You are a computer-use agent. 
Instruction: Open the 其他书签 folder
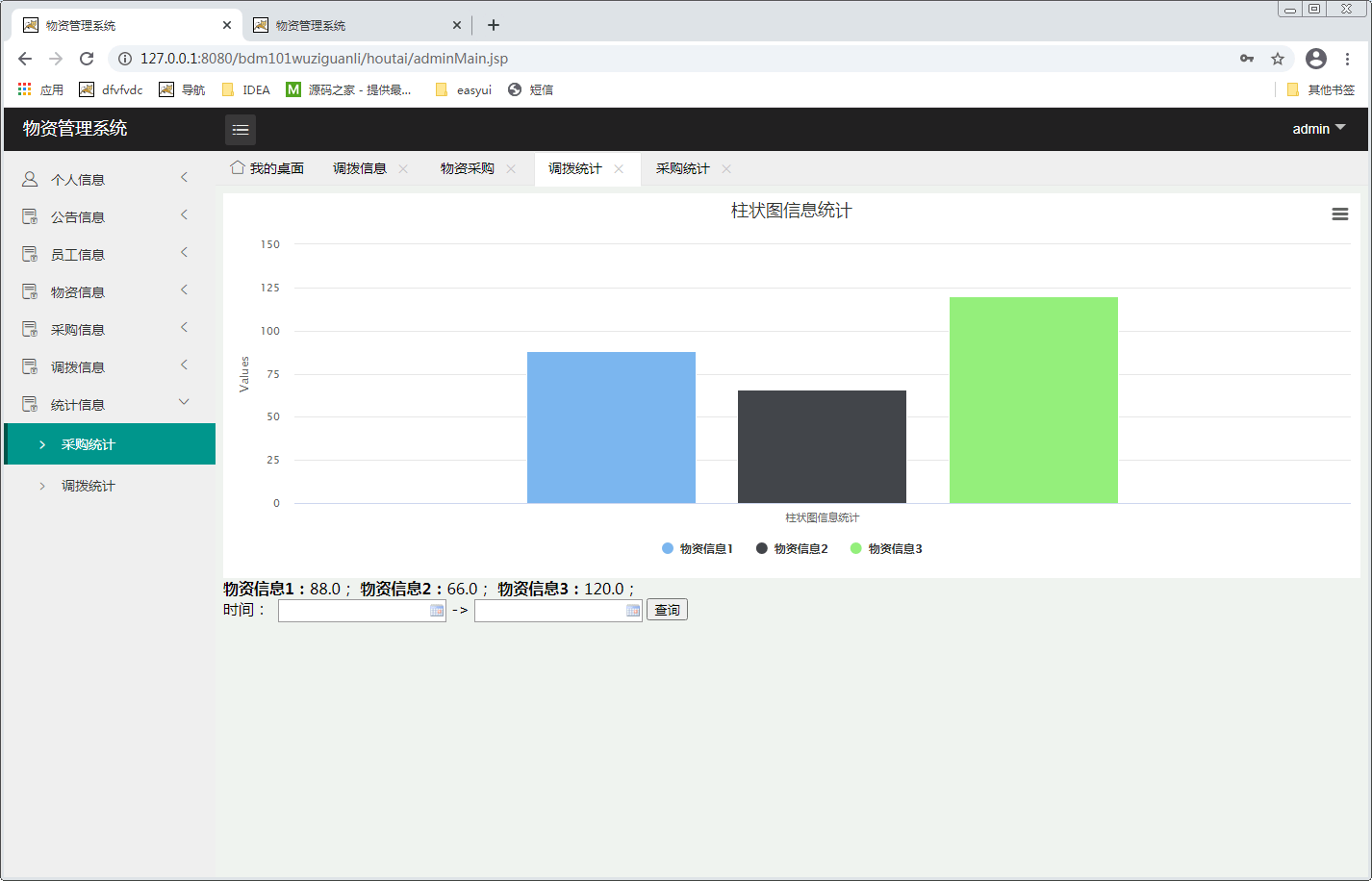1321,89
